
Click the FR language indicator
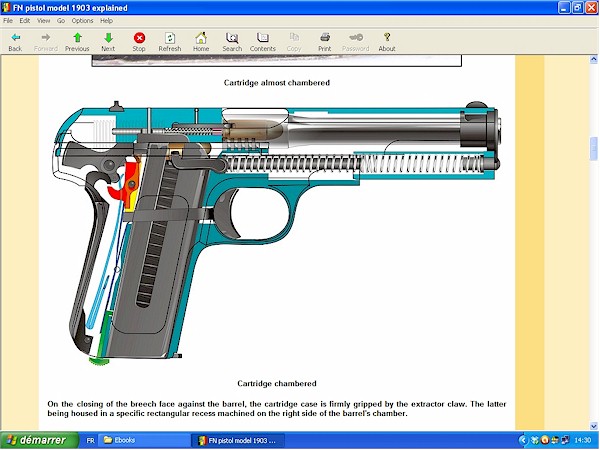90,440
